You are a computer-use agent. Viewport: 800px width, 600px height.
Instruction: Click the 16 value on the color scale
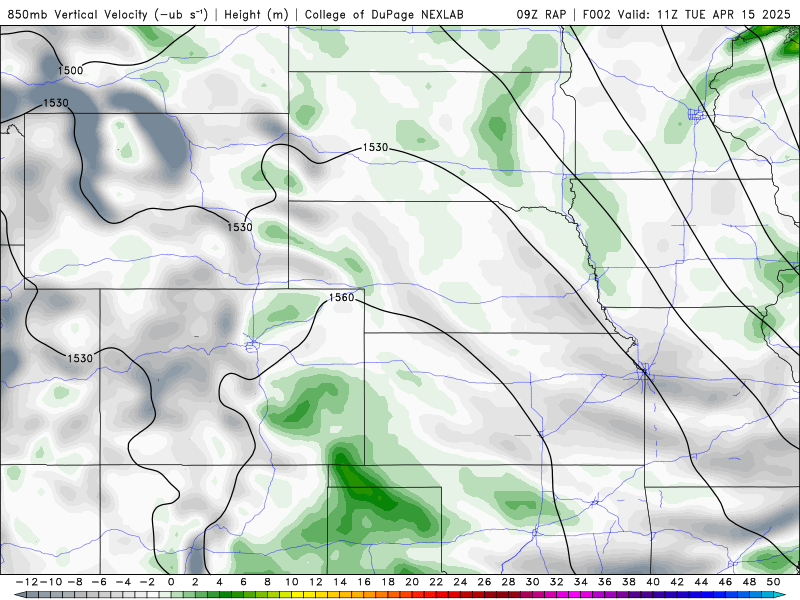coord(364,582)
